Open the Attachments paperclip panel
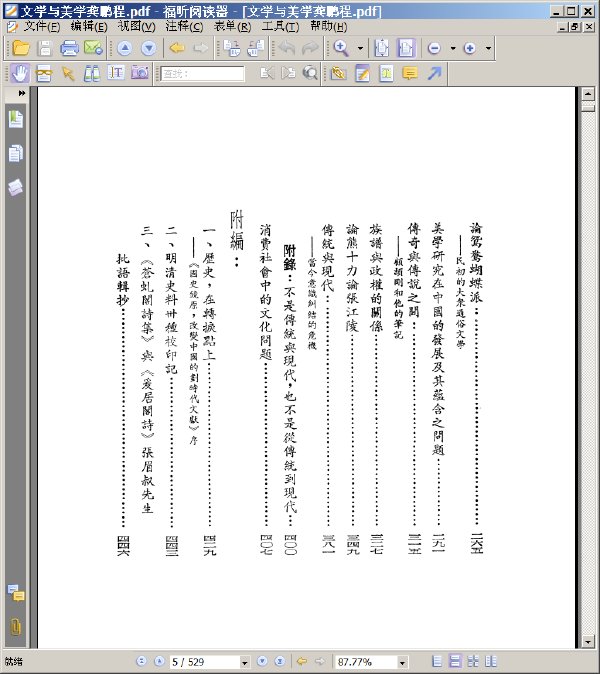 coord(15,627)
